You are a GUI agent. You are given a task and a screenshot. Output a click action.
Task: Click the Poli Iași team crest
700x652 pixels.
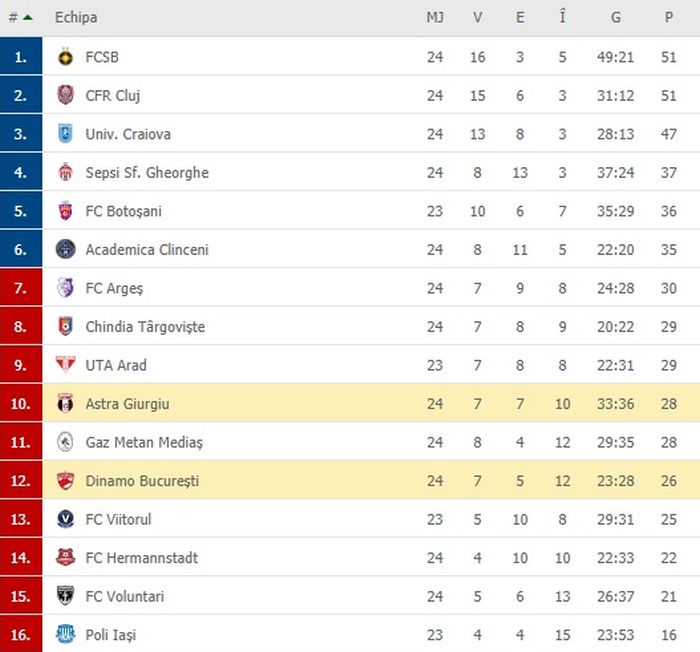(x=65, y=635)
